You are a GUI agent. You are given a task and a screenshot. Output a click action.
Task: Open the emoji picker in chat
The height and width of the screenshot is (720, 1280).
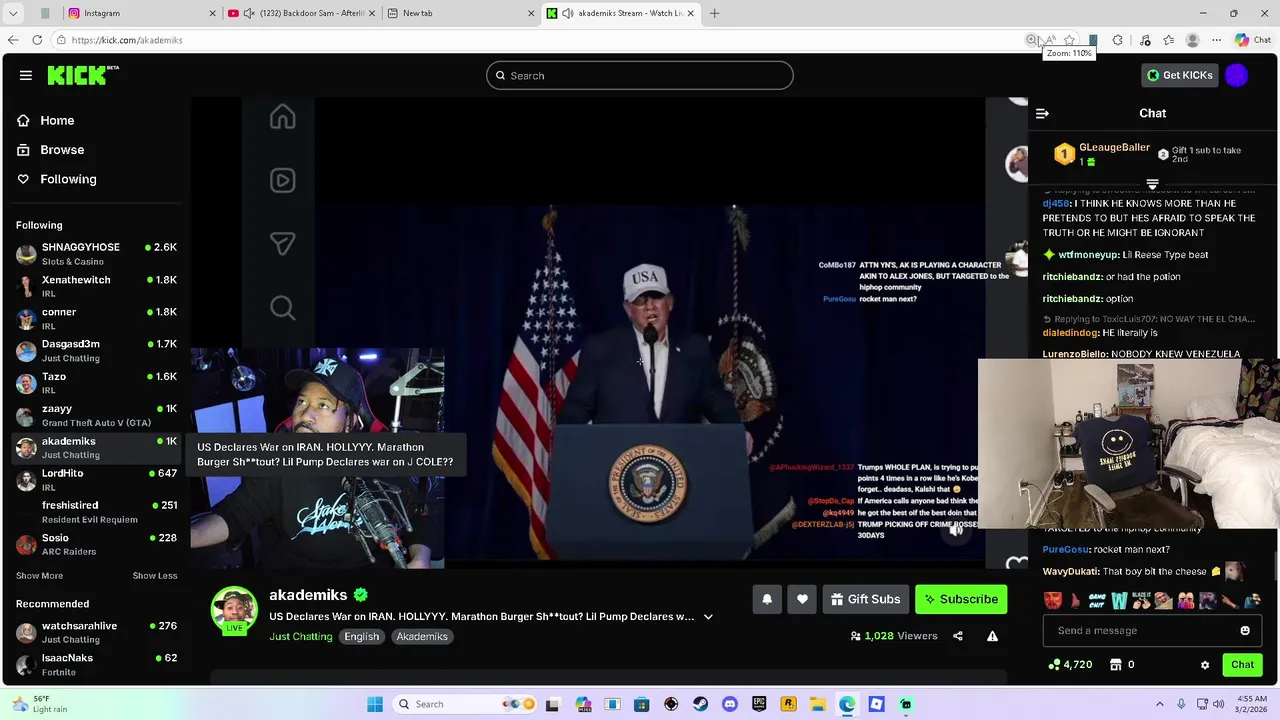tap(1245, 631)
